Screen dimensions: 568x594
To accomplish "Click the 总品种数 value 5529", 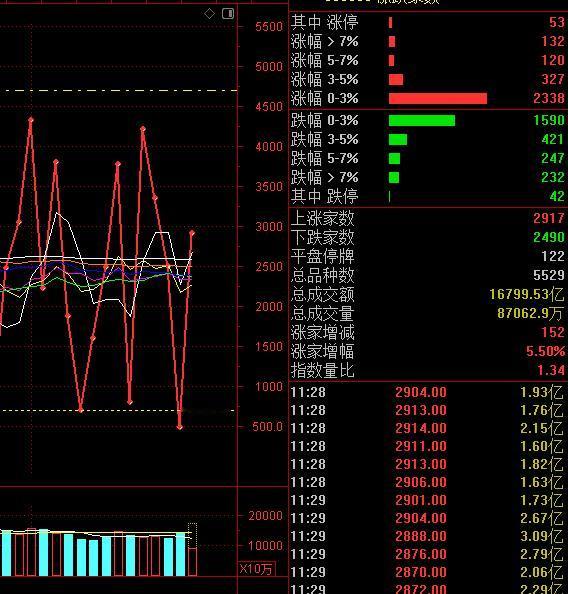I will pos(549,275).
